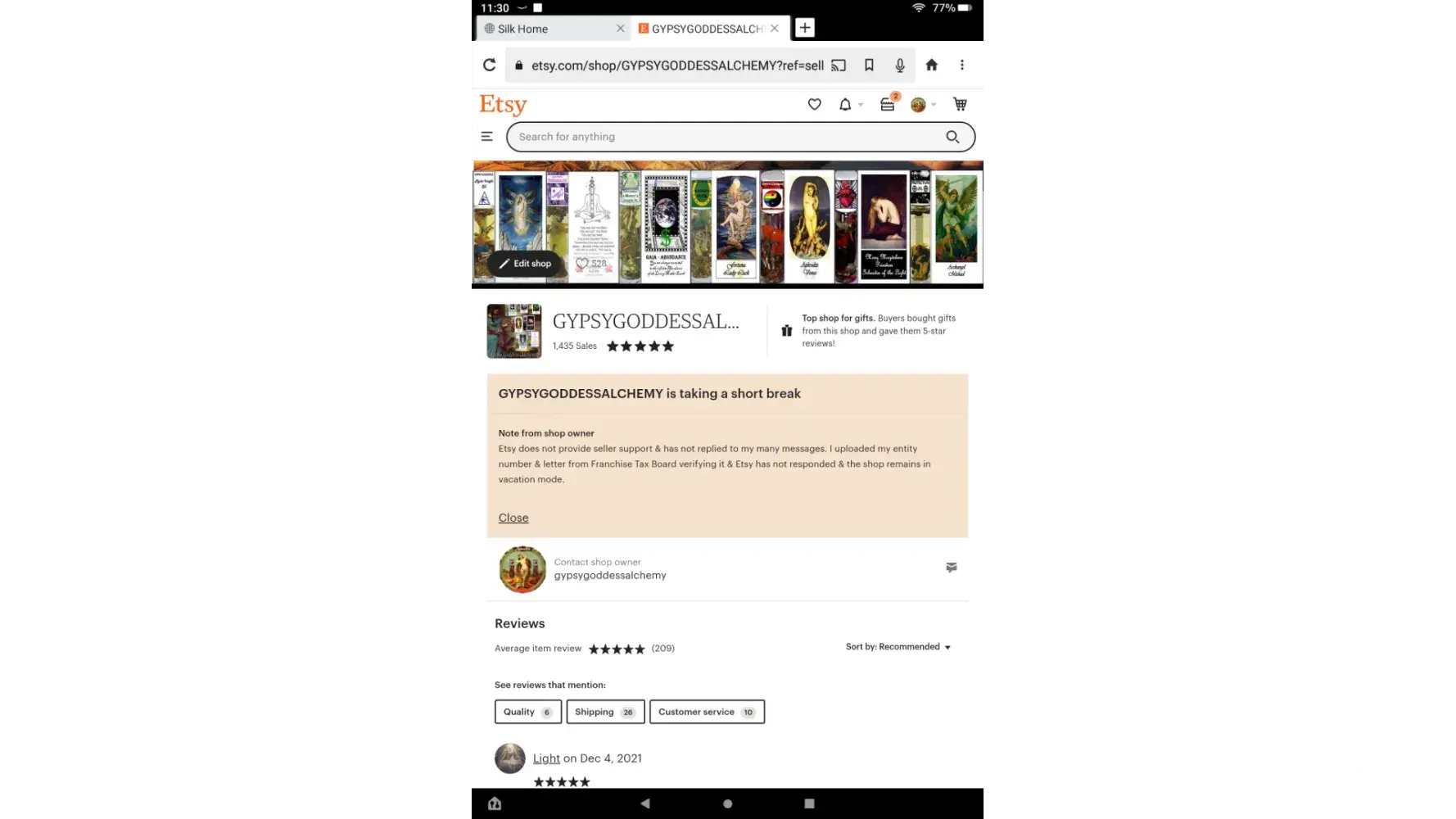The width and height of the screenshot is (1456, 819).
Task: Switch to Silk Home tab
Action: coord(550,29)
